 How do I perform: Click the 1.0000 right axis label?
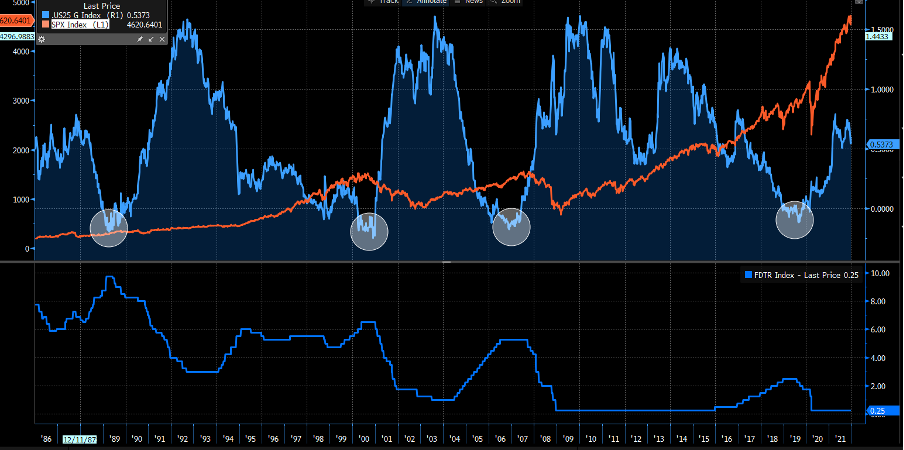point(880,89)
